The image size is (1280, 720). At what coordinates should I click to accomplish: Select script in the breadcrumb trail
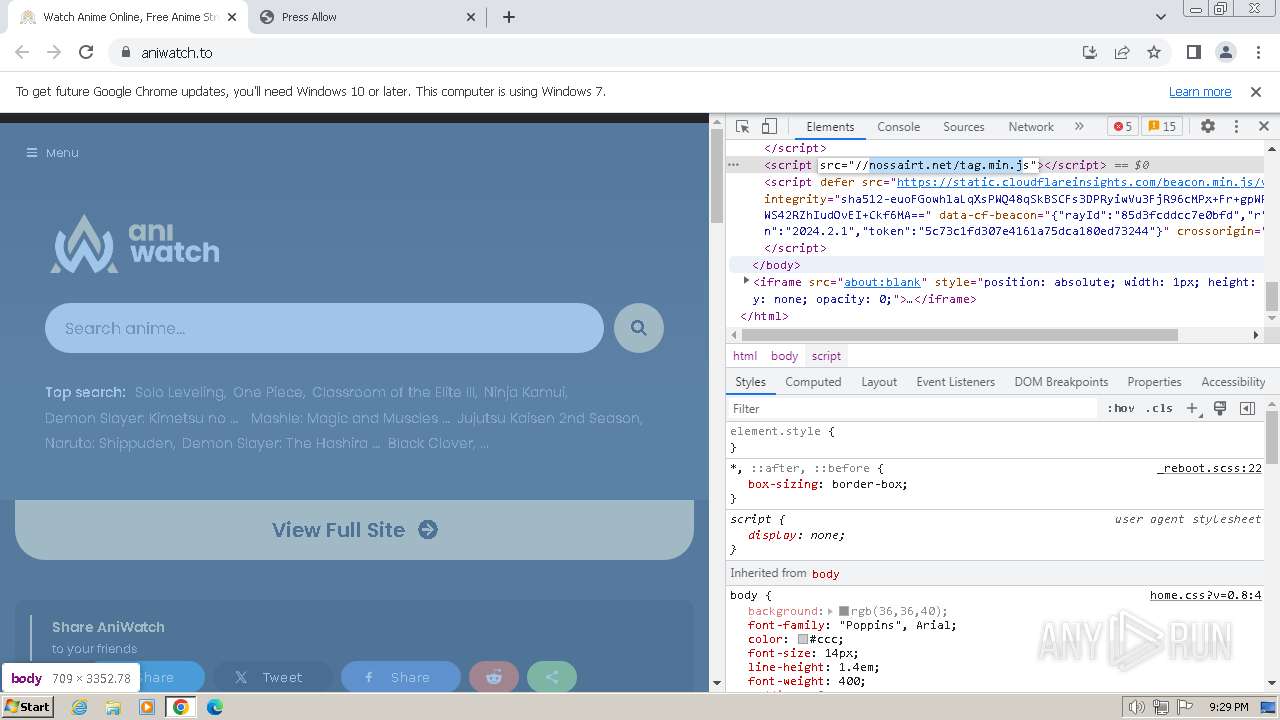(x=826, y=356)
